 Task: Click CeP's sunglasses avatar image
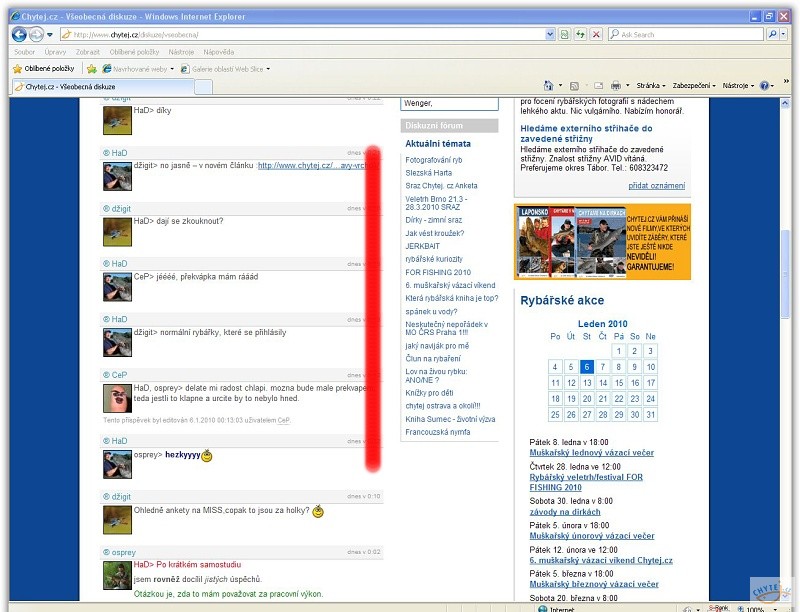click(x=117, y=398)
